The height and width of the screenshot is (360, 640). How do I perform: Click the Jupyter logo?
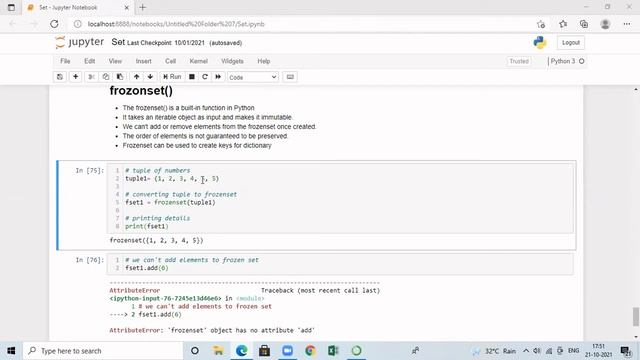pyautogui.click(x=80, y=42)
